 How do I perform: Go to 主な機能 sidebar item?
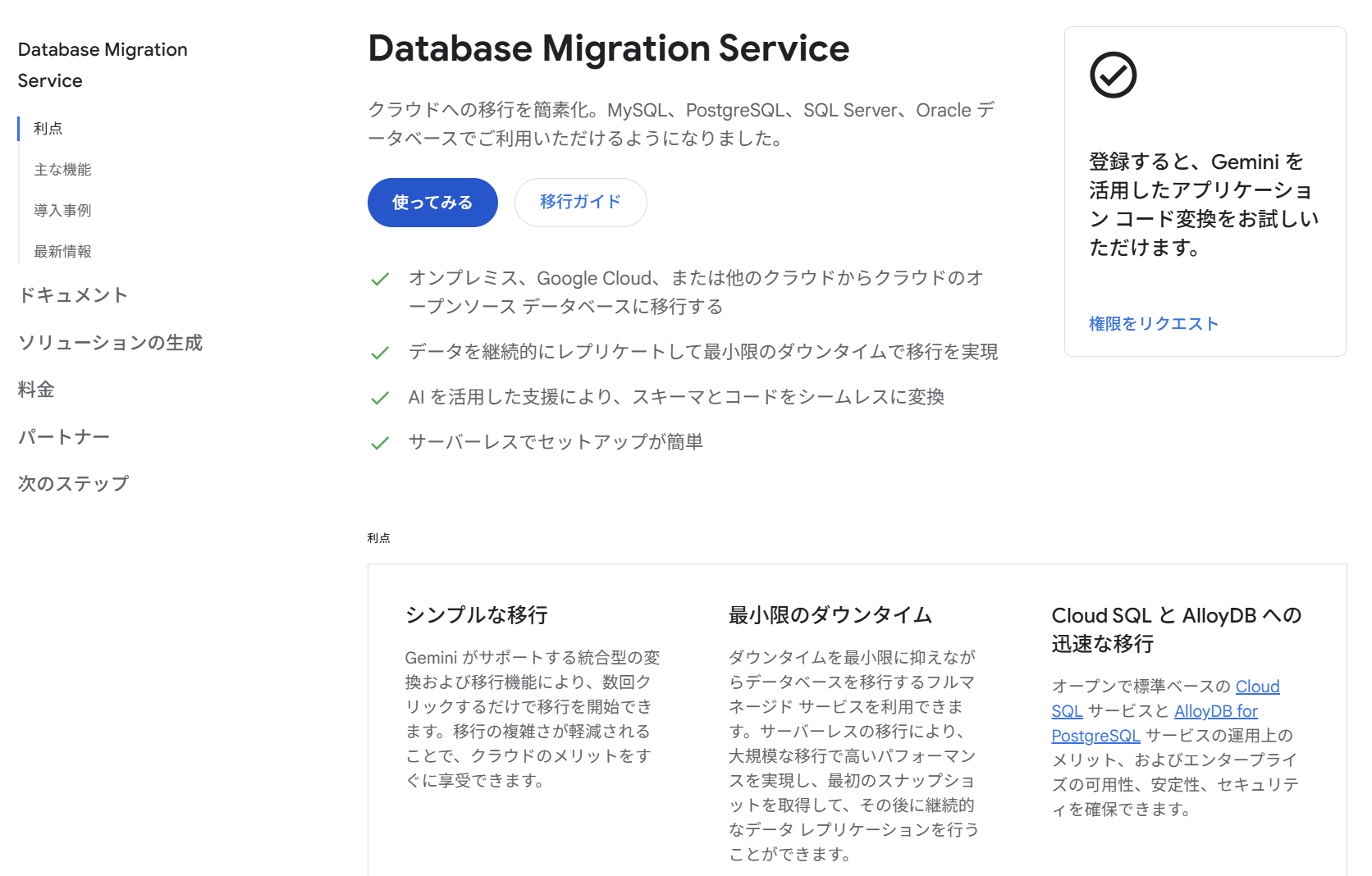tap(62, 170)
